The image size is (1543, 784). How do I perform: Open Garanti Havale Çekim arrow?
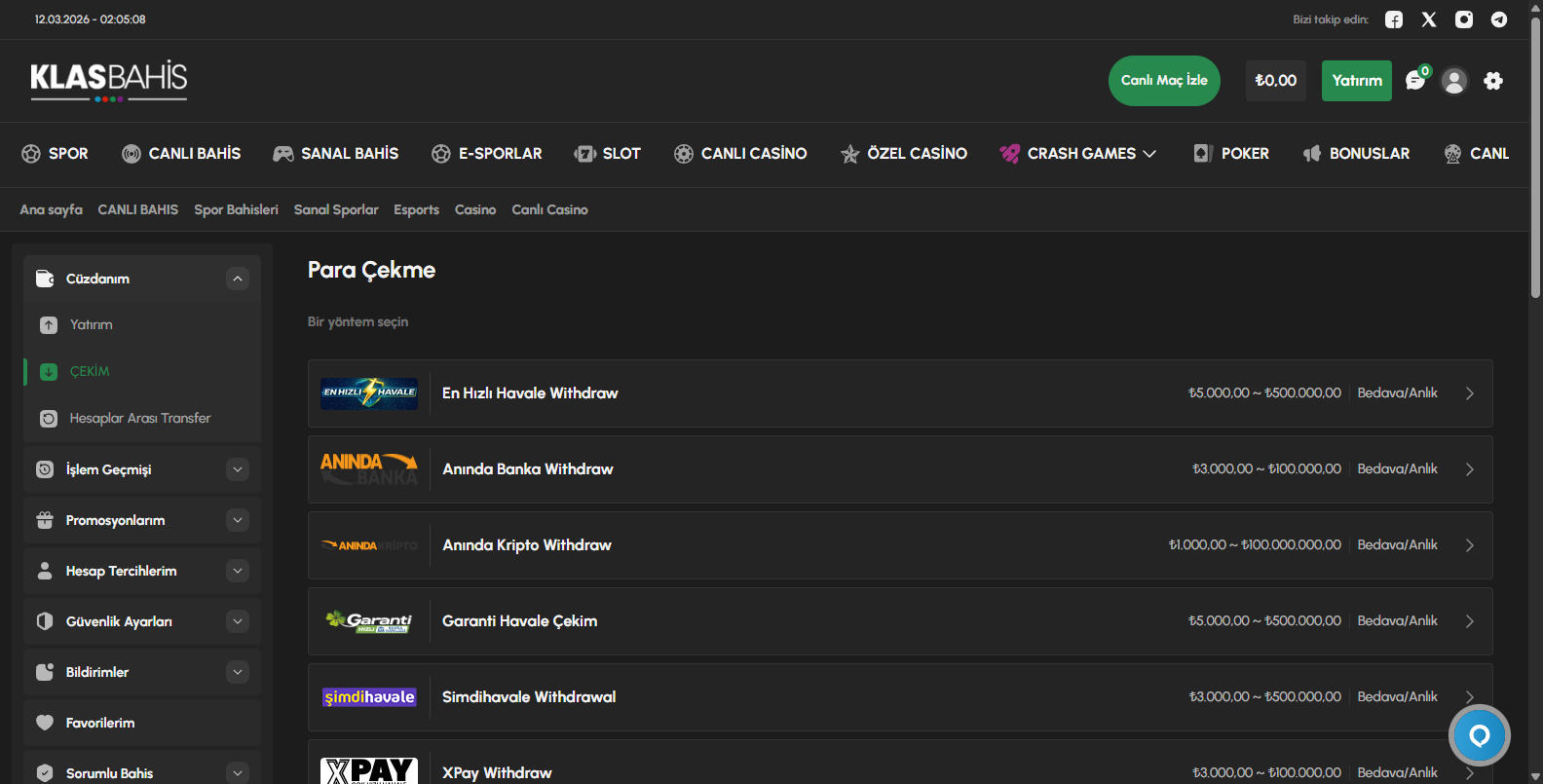point(1470,621)
